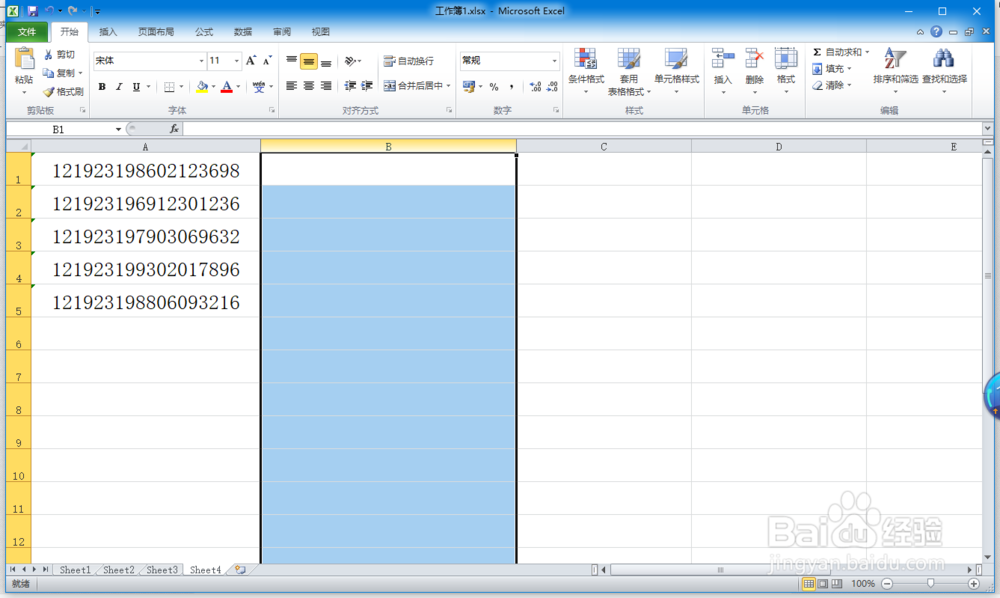Switch to the Insert (插入) ribbon tab
This screenshot has height=598, width=1000.
click(x=108, y=32)
